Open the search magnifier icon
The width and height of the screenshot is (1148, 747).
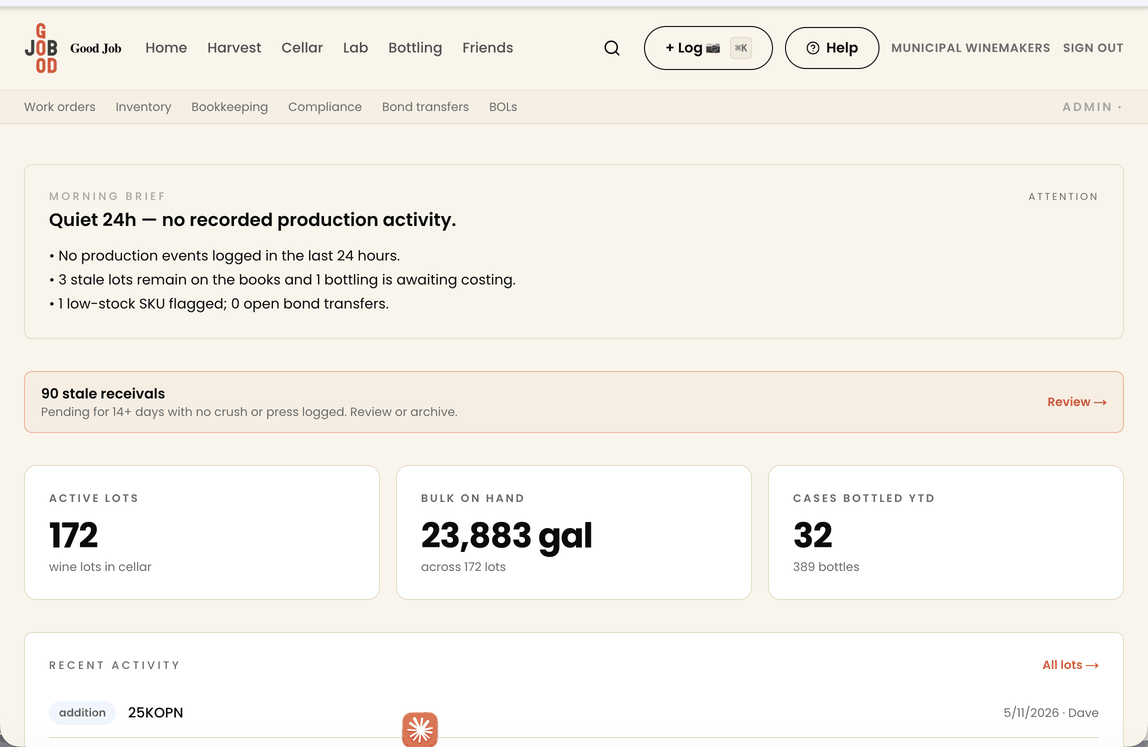(612, 48)
